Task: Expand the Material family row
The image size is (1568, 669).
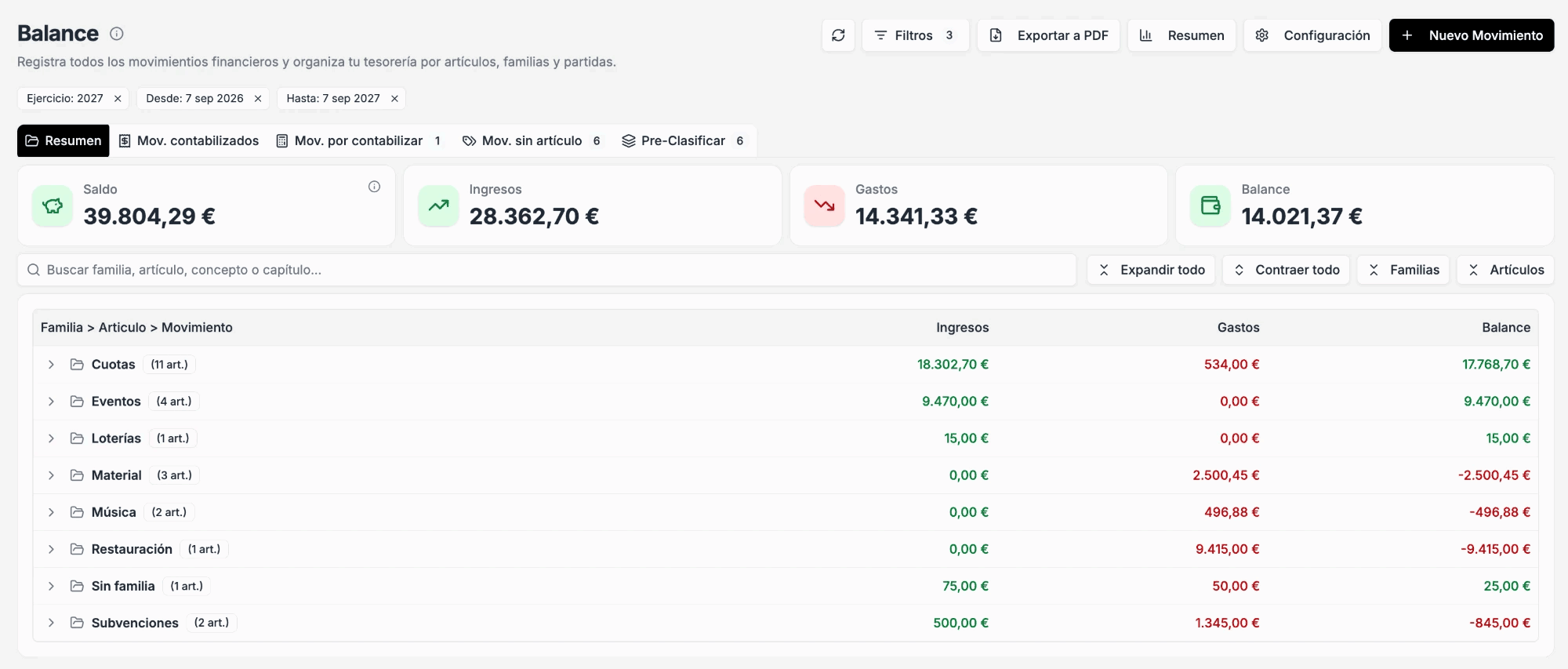Action: (x=51, y=475)
